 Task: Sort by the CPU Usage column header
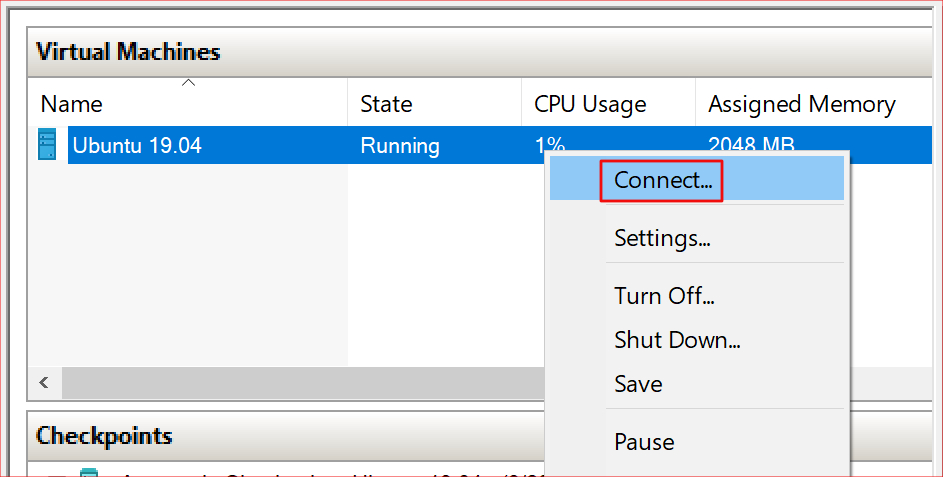(x=590, y=104)
